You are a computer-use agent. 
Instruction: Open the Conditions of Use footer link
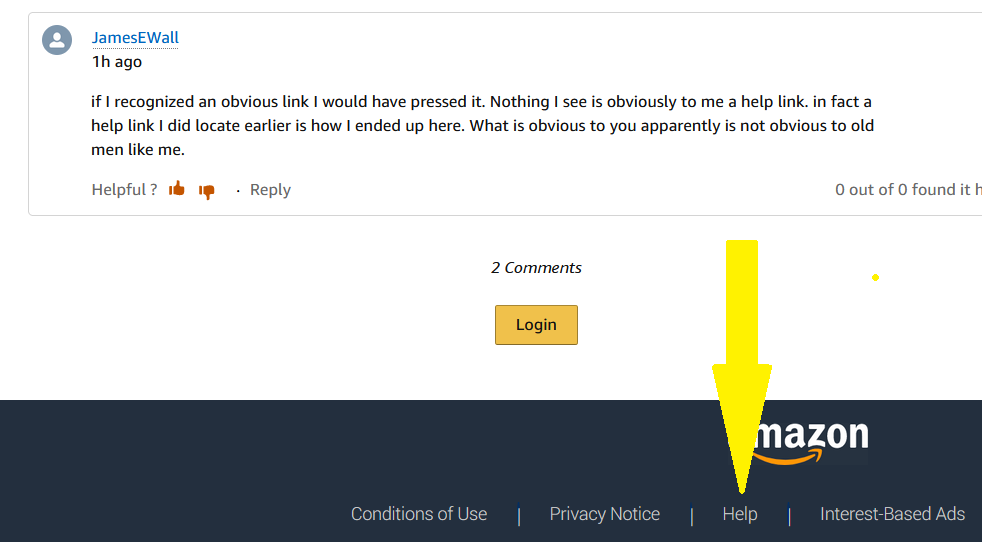coord(419,514)
